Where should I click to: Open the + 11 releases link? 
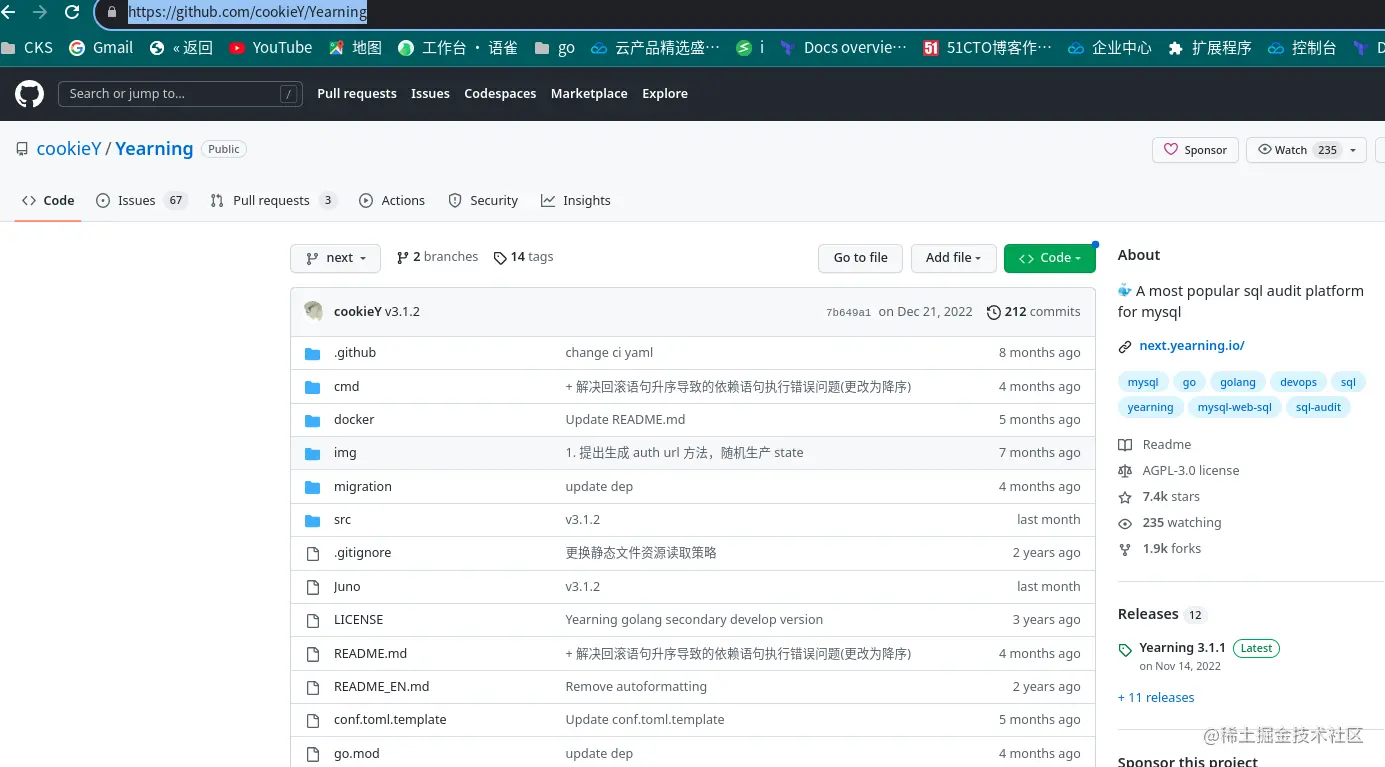(x=1156, y=698)
